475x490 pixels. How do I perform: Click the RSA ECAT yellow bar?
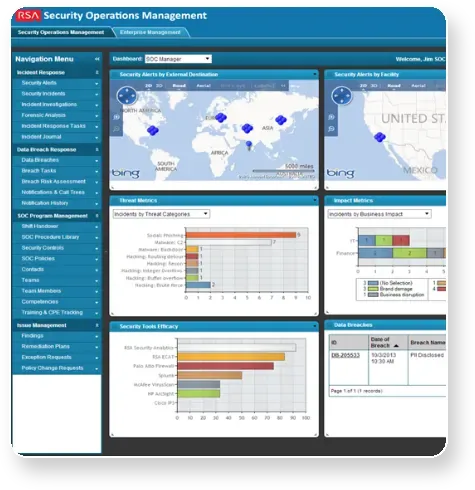(231, 357)
